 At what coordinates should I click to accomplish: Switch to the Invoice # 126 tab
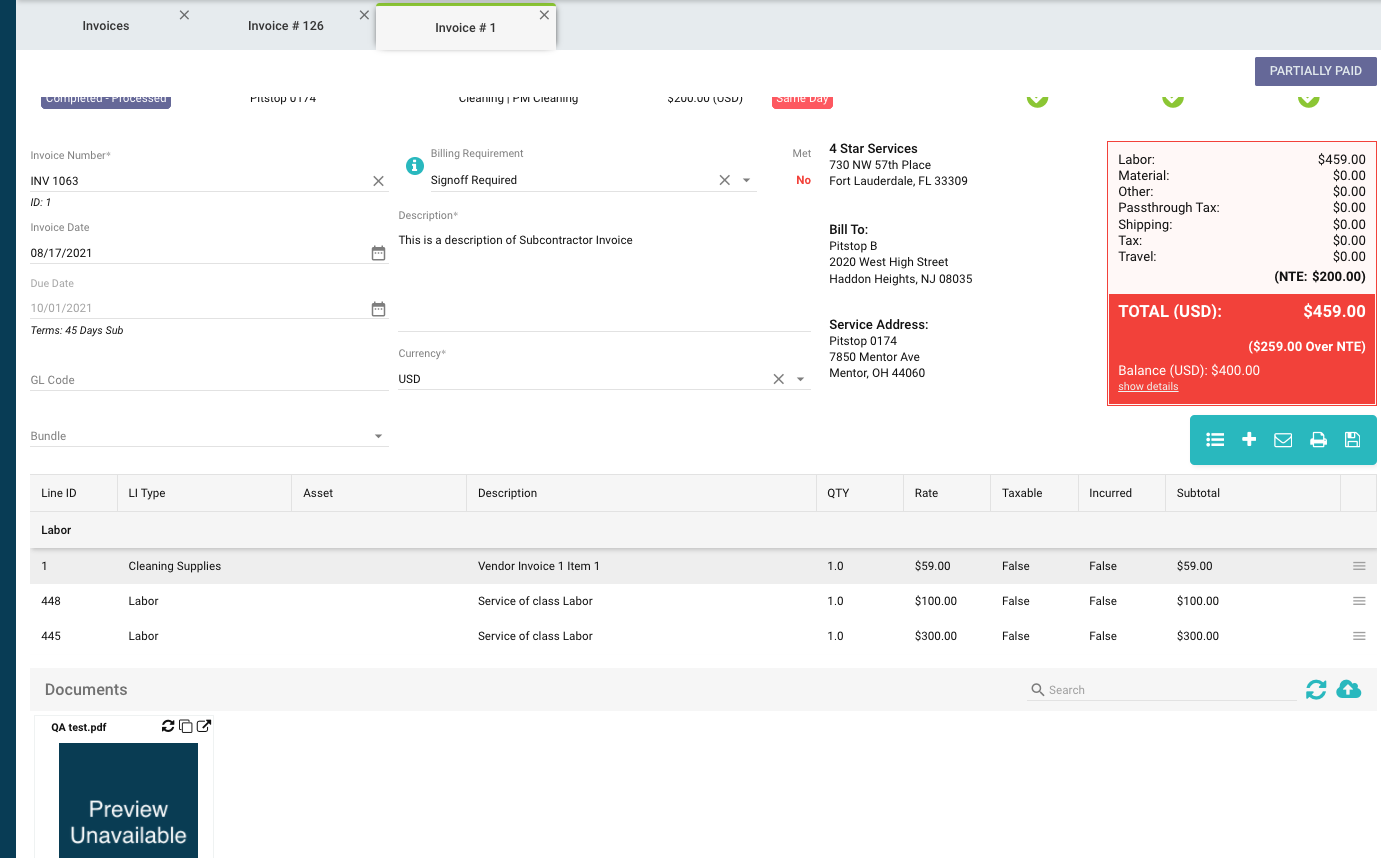pyautogui.click(x=286, y=26)
